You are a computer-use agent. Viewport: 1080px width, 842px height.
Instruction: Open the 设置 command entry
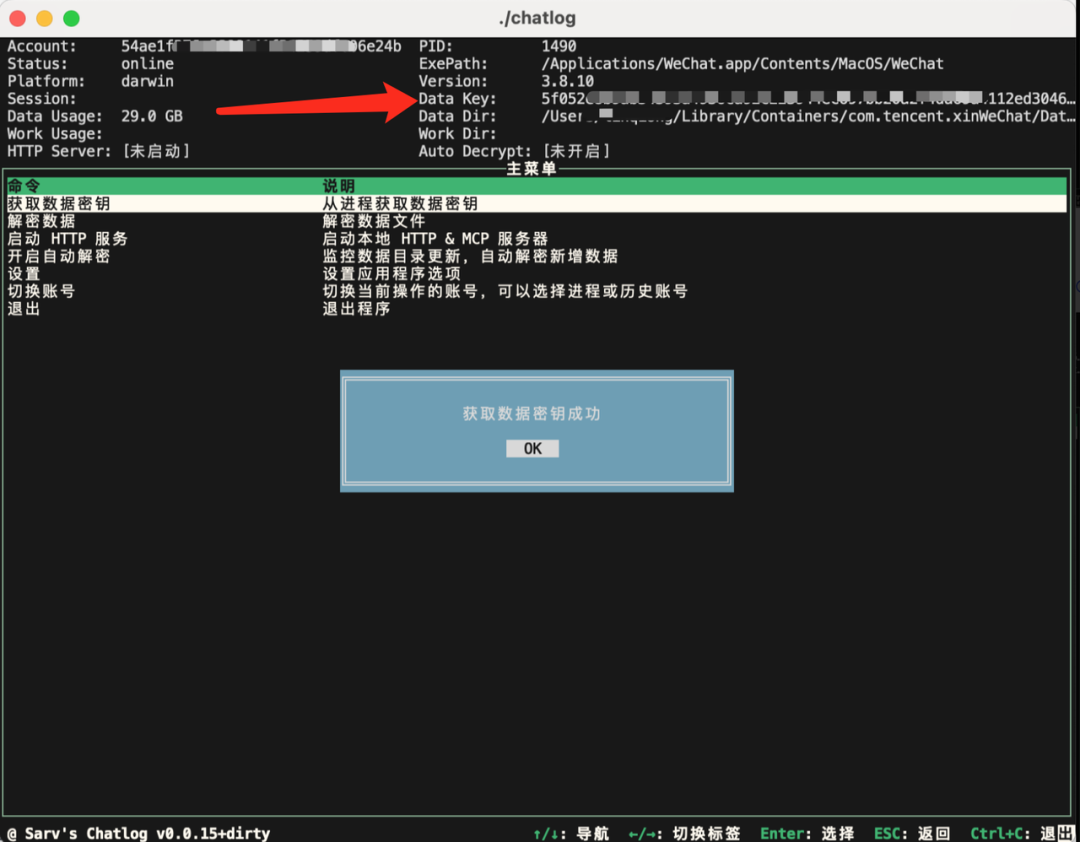click(537, 274)
